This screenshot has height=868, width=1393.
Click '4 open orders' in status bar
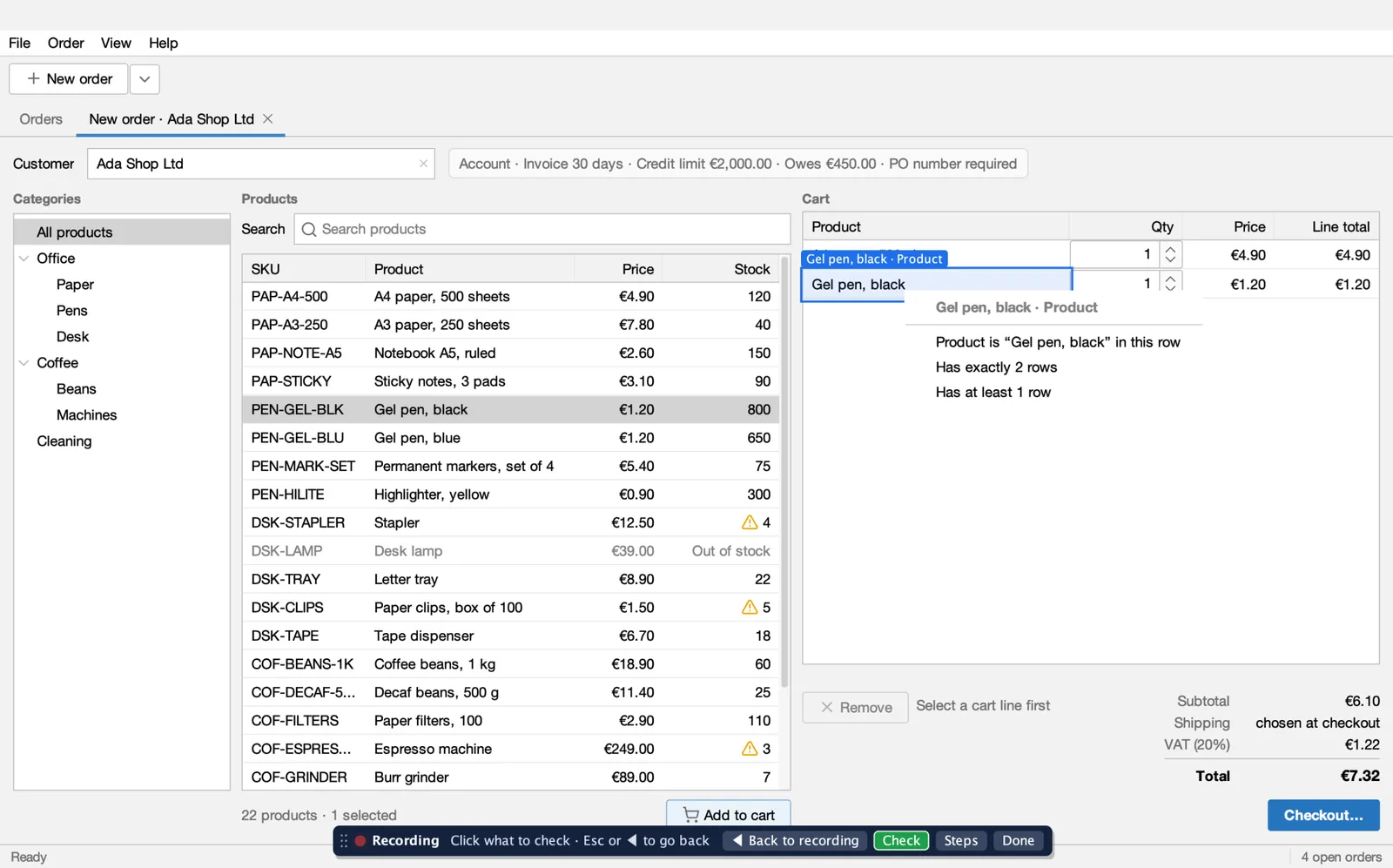click(1341, 858)
